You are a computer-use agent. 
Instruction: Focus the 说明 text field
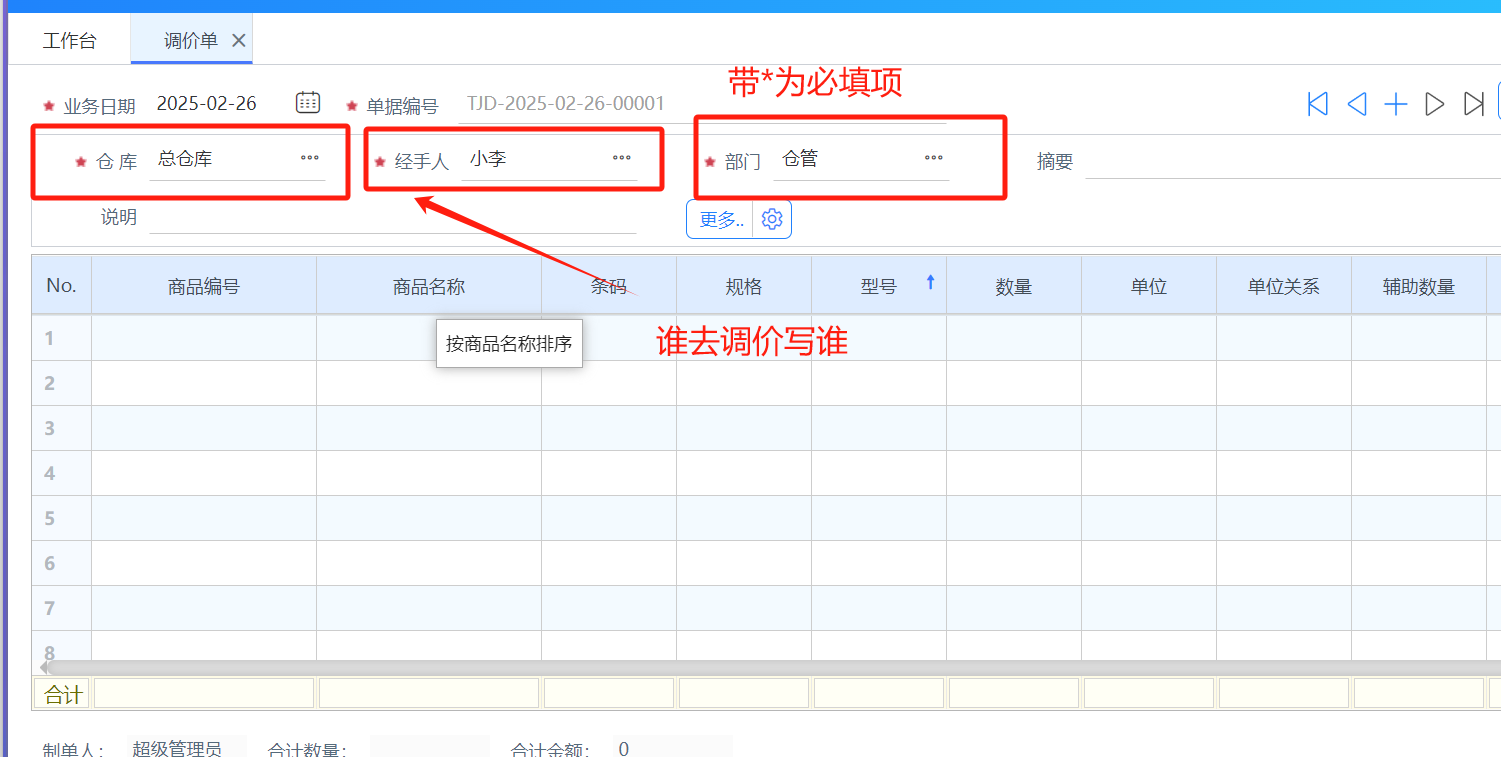click(x=392, y=217)
